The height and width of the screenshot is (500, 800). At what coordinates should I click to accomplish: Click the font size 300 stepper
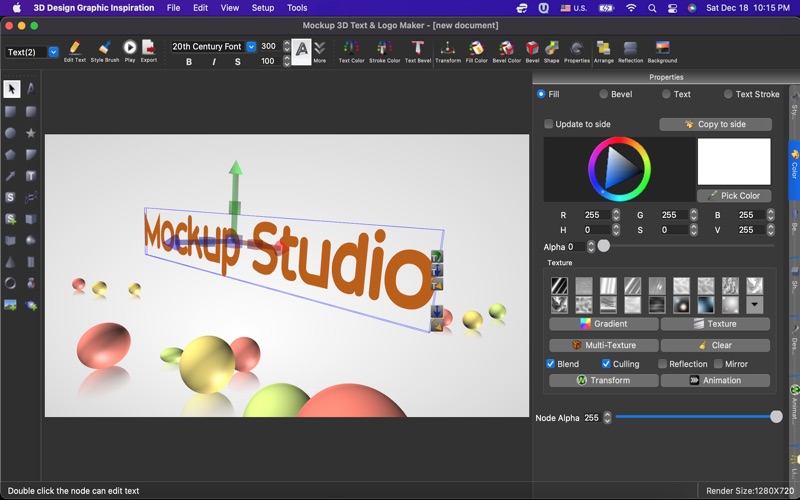point(287,46)
